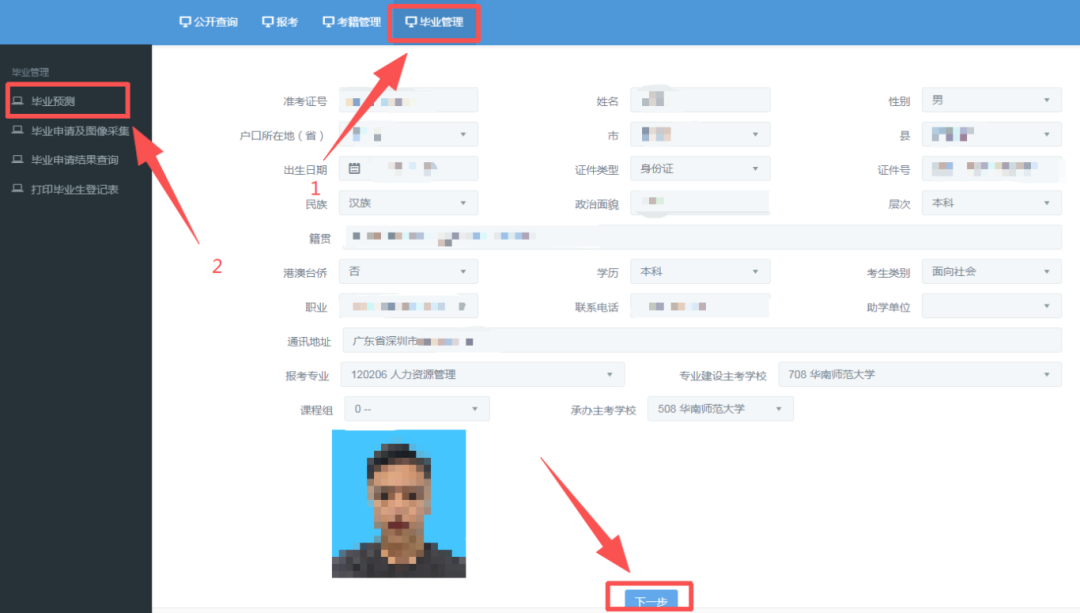Click the monitor icon beside 公开查询
The image size is (1080, 613).
184,20
